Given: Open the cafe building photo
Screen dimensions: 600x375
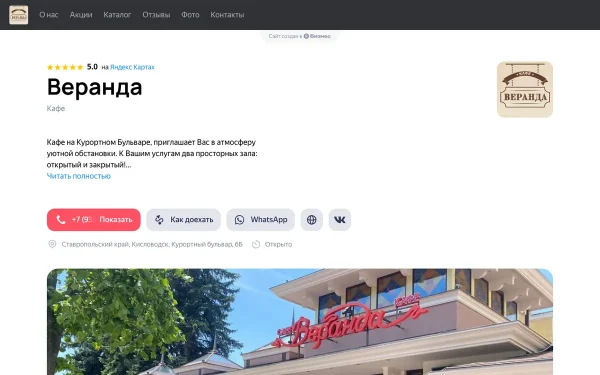Looking at the screenshot, I should [300, 322].
